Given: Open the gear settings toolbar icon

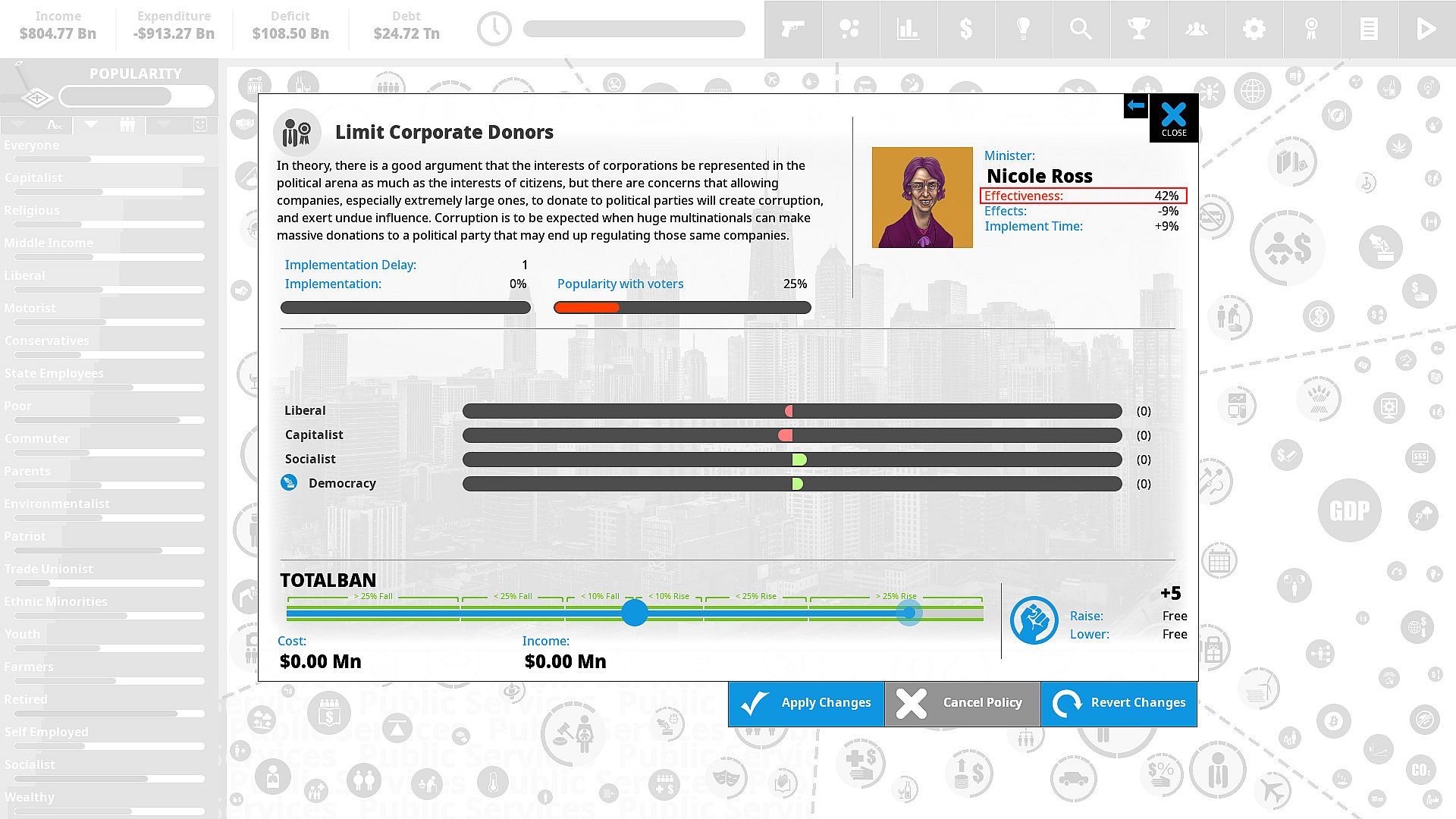Looking at the screenshot, I should pos(1254,30).
